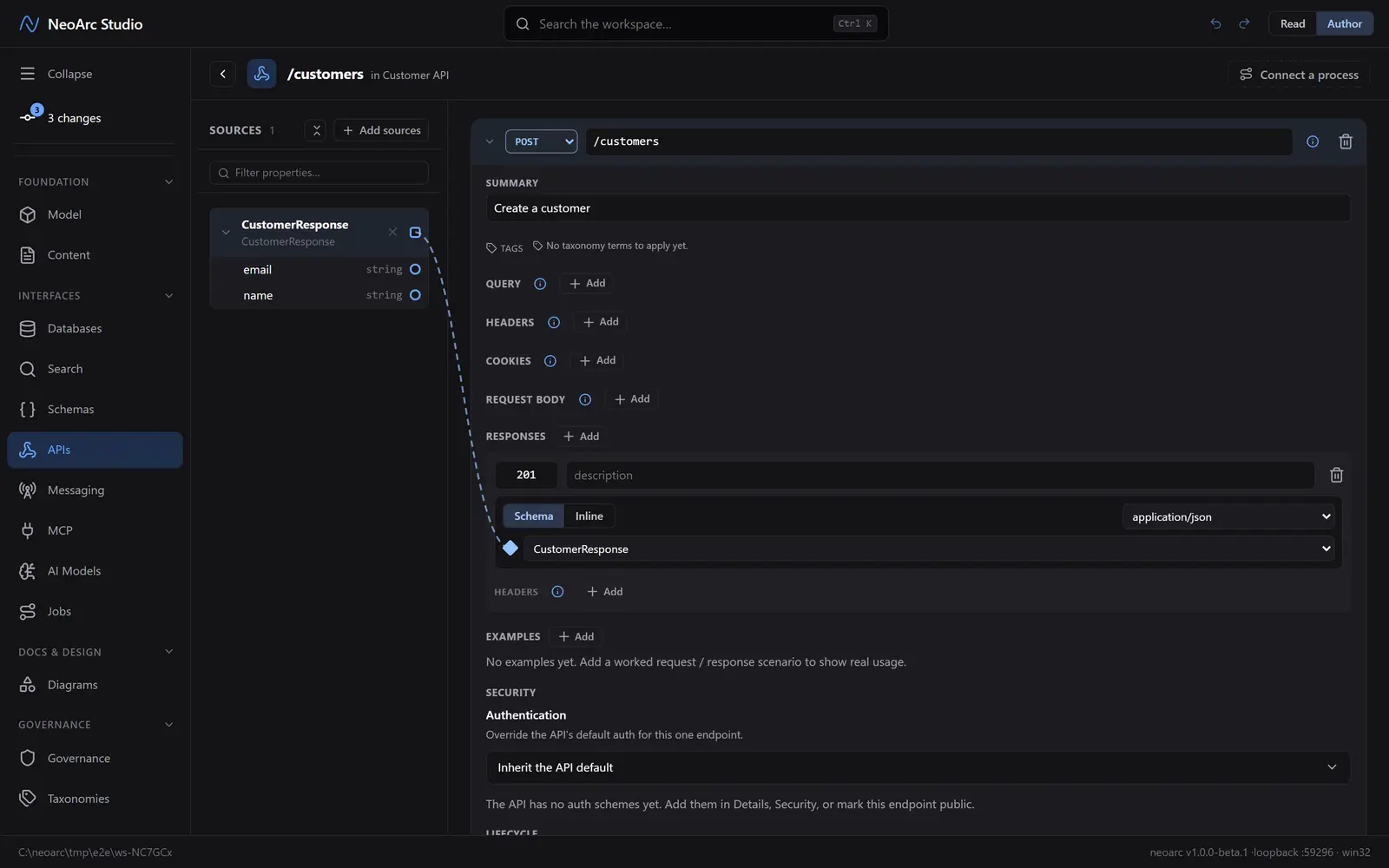
Task: Switch to Read mode
Action: [1293, 23]
